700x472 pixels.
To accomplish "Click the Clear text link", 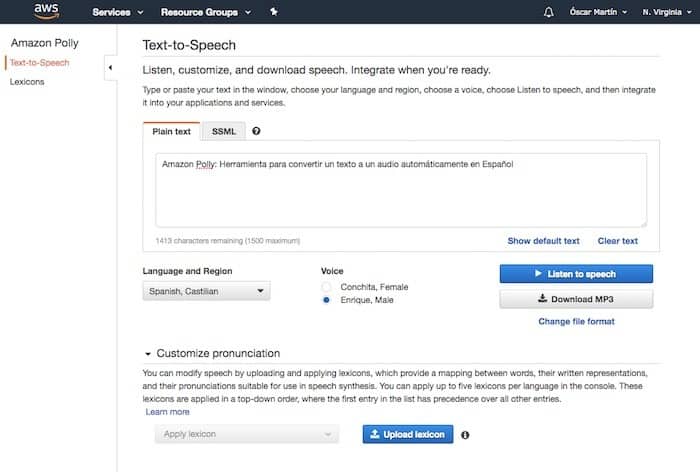I will click(618, 241).
